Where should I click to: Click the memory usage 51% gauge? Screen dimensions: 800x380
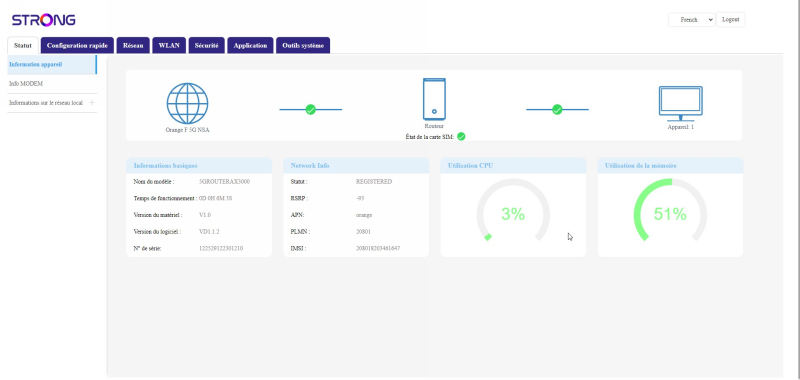coord(670,210)
